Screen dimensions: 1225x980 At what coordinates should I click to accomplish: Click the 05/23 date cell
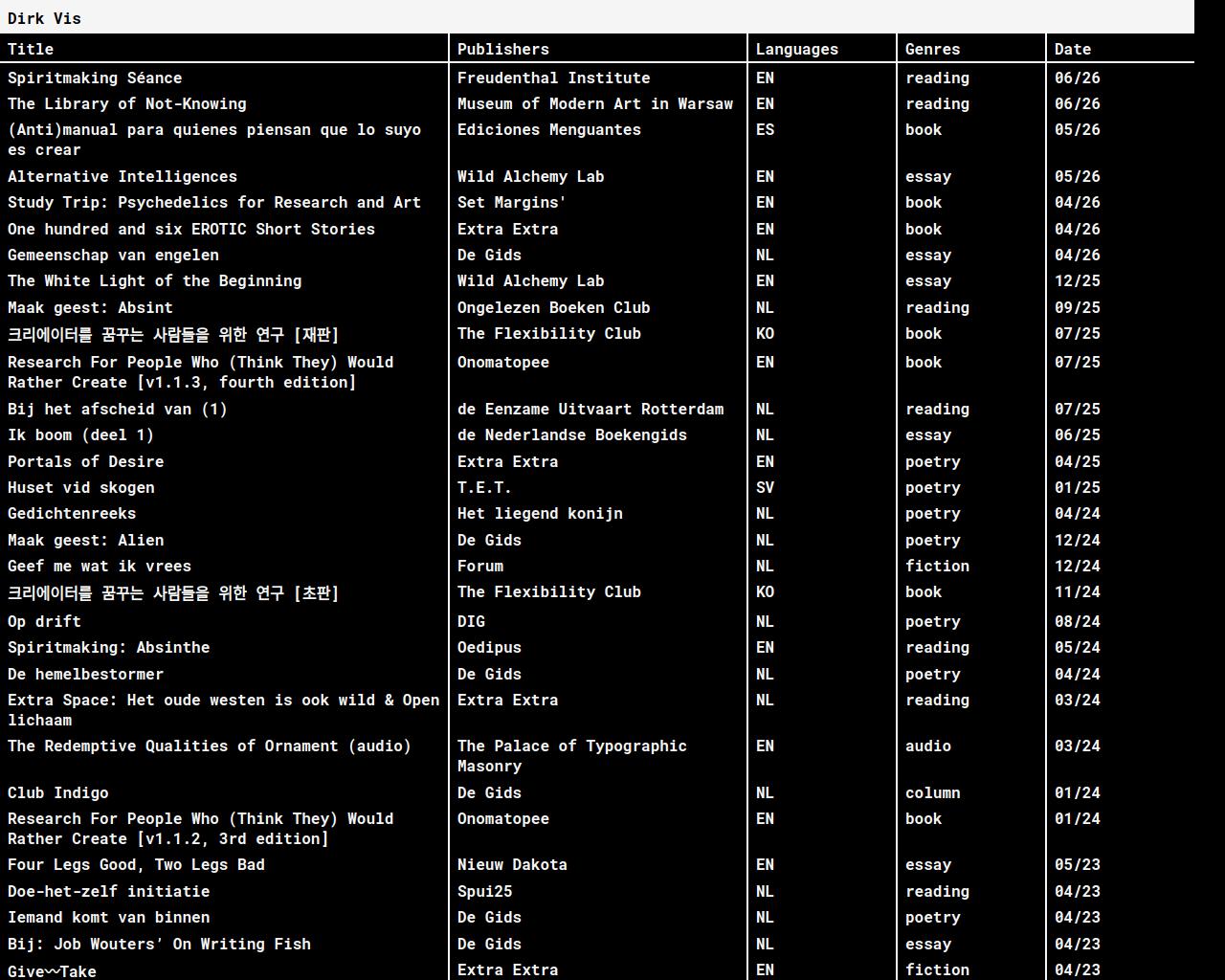tap(1078, 864)
